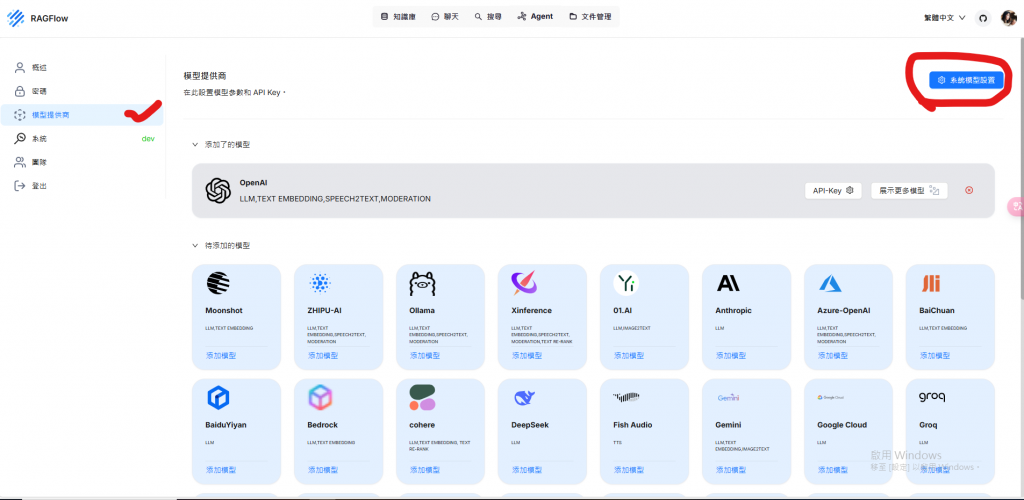1024x500 pixels.
Task: Click the Ollama llama icon
Action: coord(422,283)
